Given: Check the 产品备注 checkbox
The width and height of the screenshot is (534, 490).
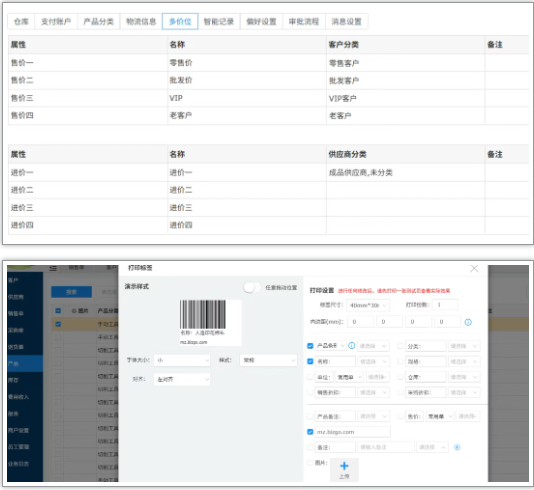Looking at the screenshot, I should 310,416.
